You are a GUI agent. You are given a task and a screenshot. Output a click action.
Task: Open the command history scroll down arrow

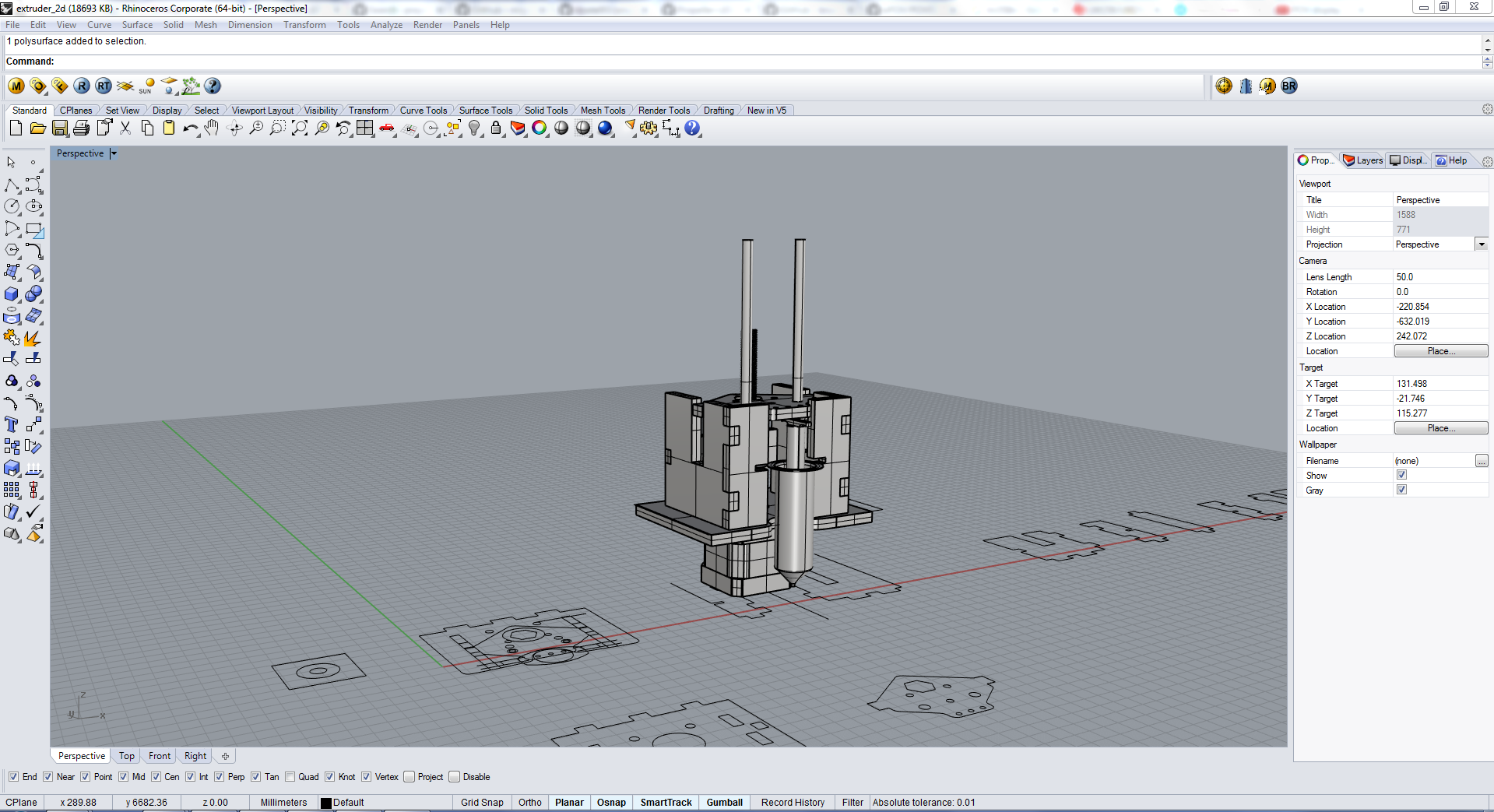click(1488, 51)
